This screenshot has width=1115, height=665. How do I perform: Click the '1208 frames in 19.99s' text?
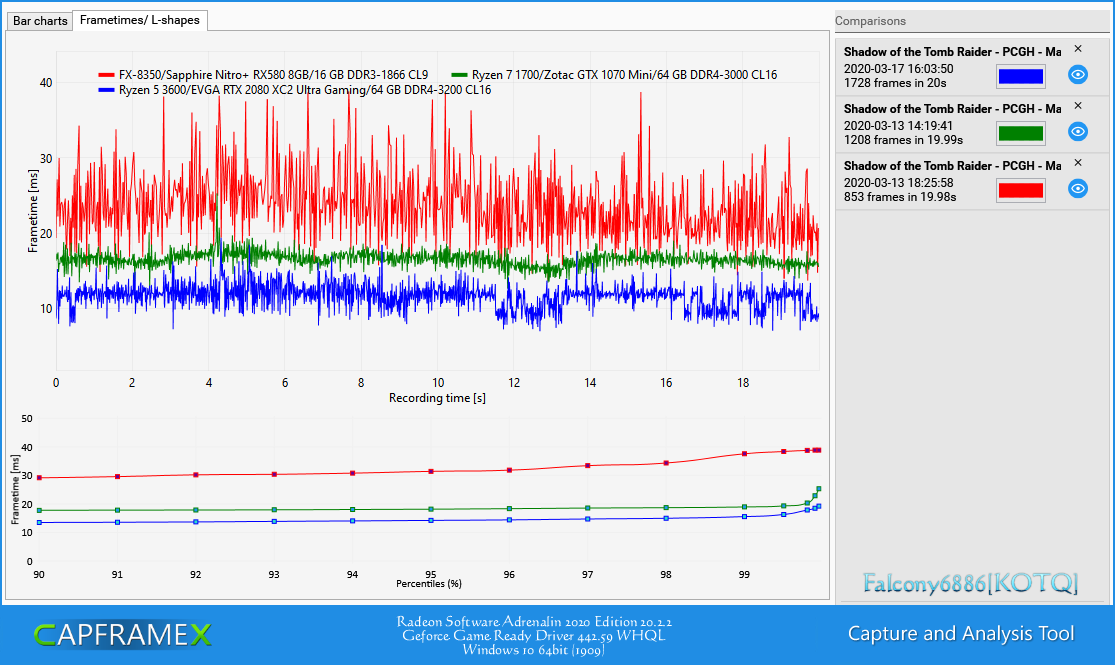[x=903, y=140]
